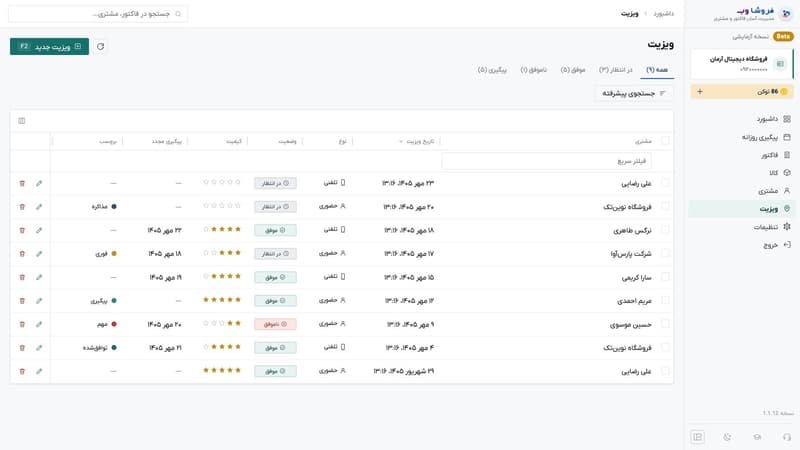The image size is (800, 450).
Task: Switch to the در انتظار (۳) tab
Action: pyautogui.click(x=615, y=69)
